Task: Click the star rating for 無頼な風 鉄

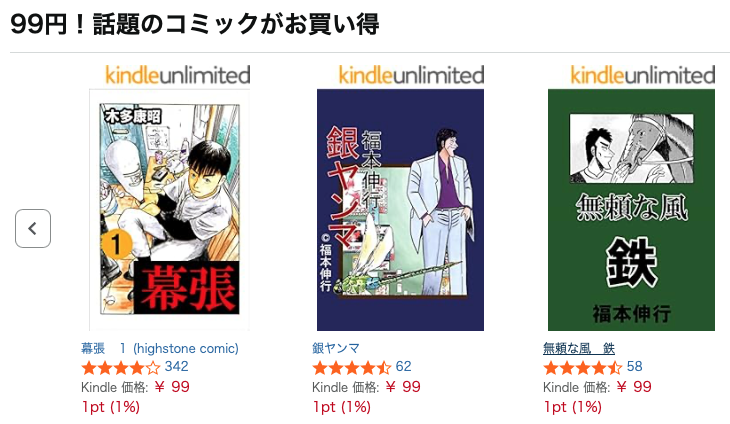Action: point(582,368)
